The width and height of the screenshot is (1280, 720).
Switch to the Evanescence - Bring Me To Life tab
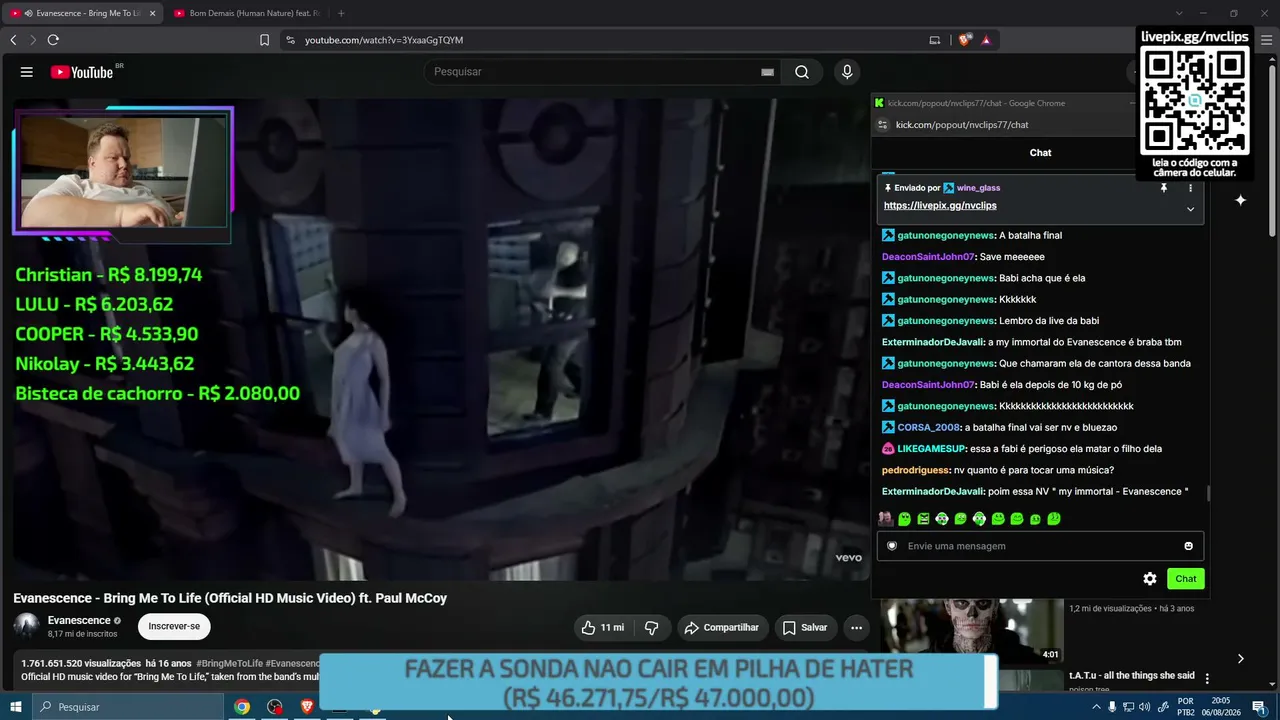click(x=83, y=13)
